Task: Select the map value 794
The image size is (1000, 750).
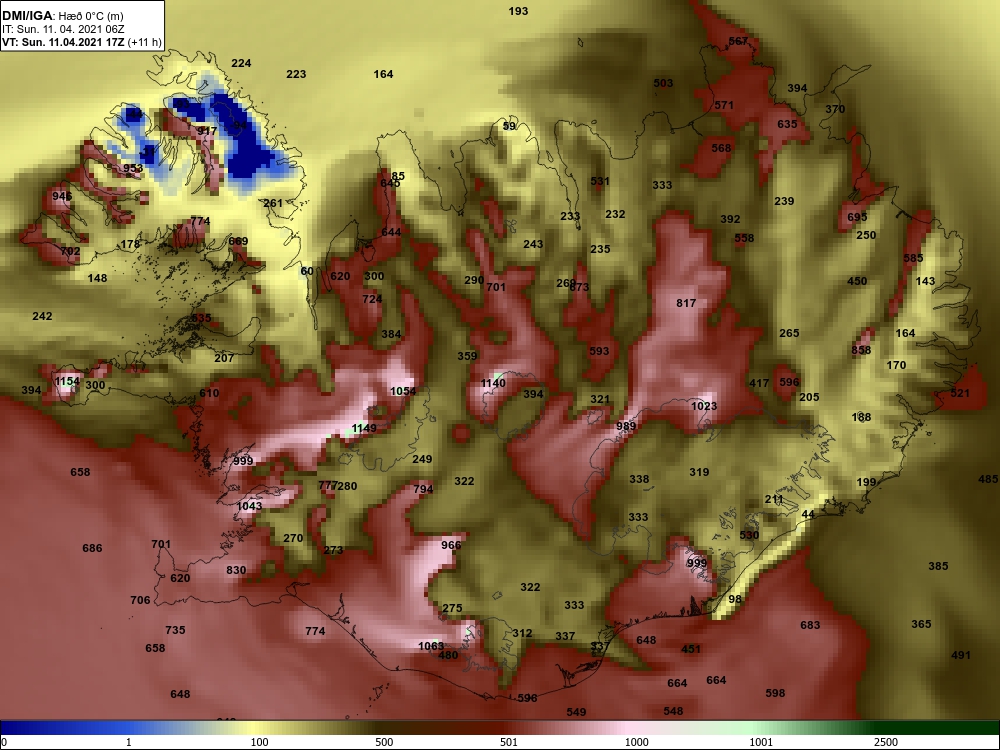Action: coord(423,489)
